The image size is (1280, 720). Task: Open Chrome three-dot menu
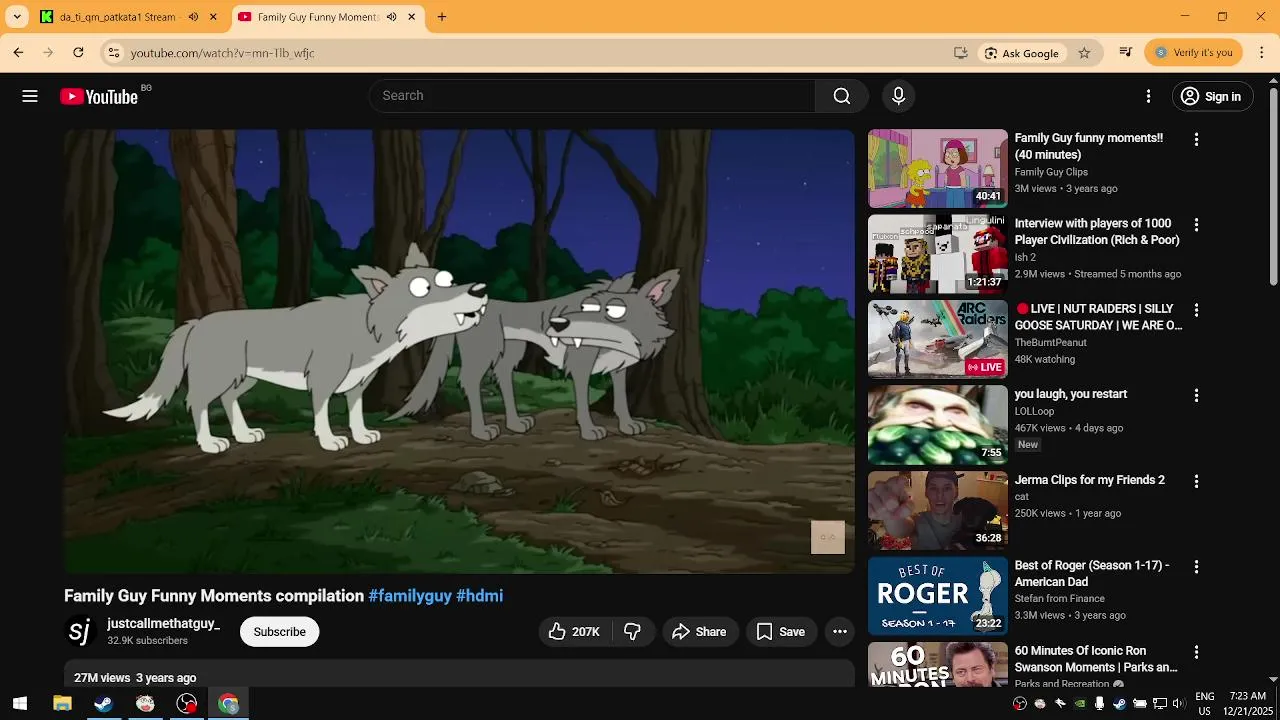coord(1264,53)
